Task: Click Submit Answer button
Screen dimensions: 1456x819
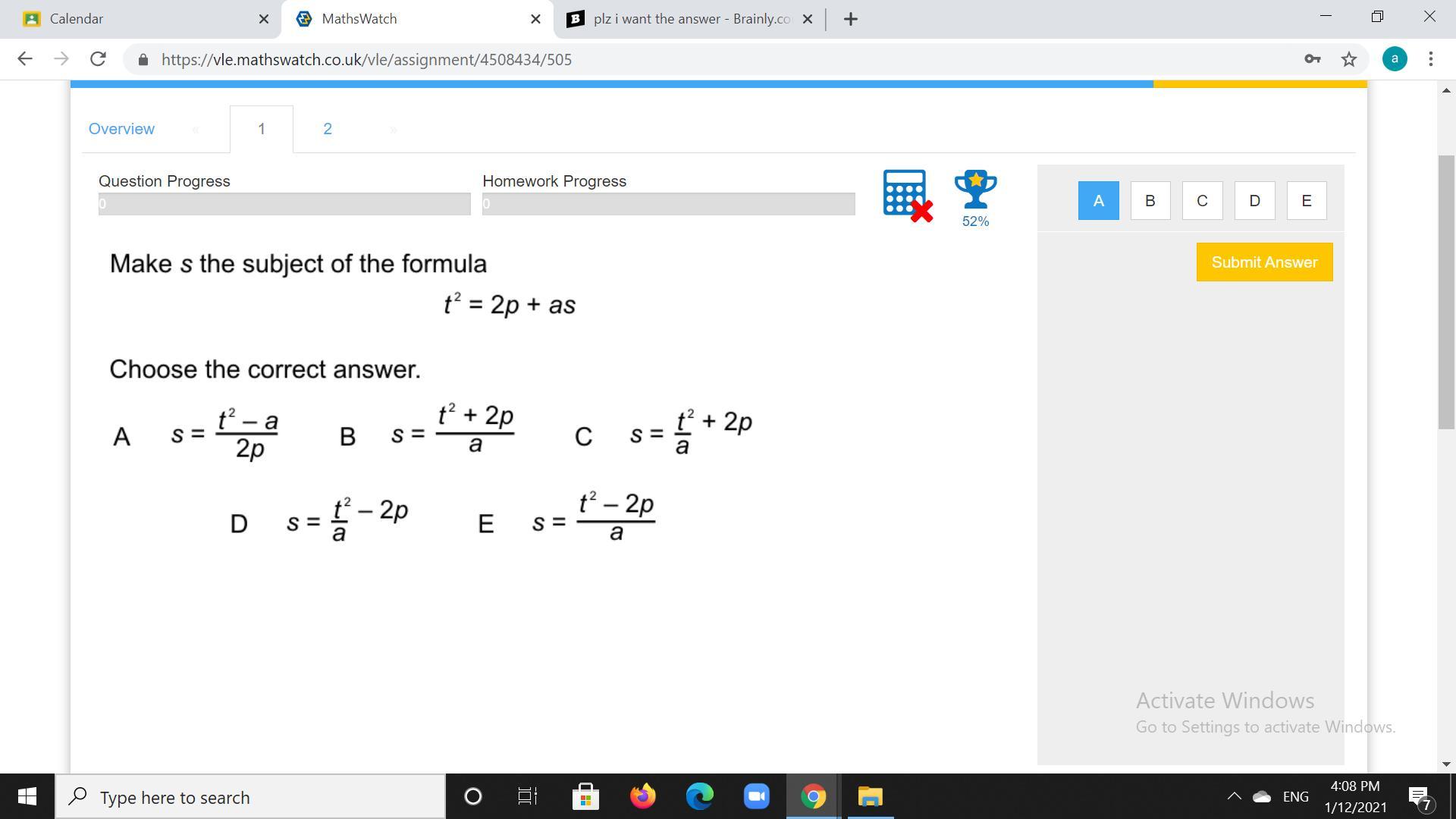Action: [x=1264, y=262]
